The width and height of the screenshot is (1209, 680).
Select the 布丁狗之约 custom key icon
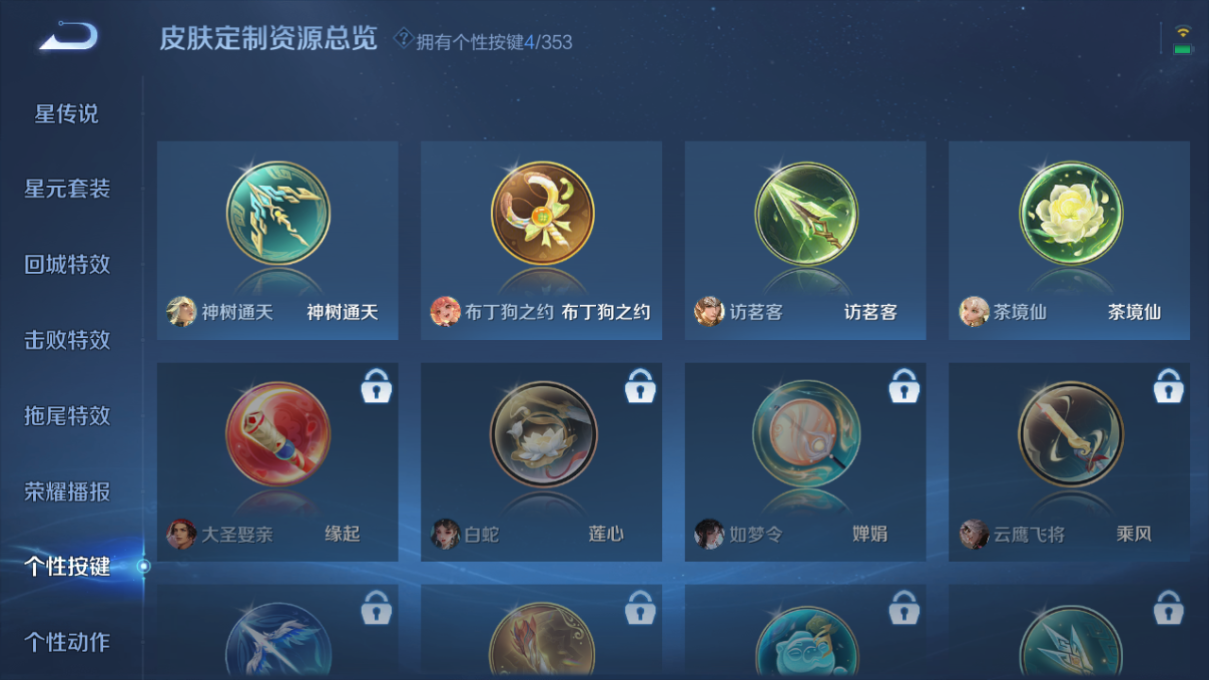tap(542, 213)
